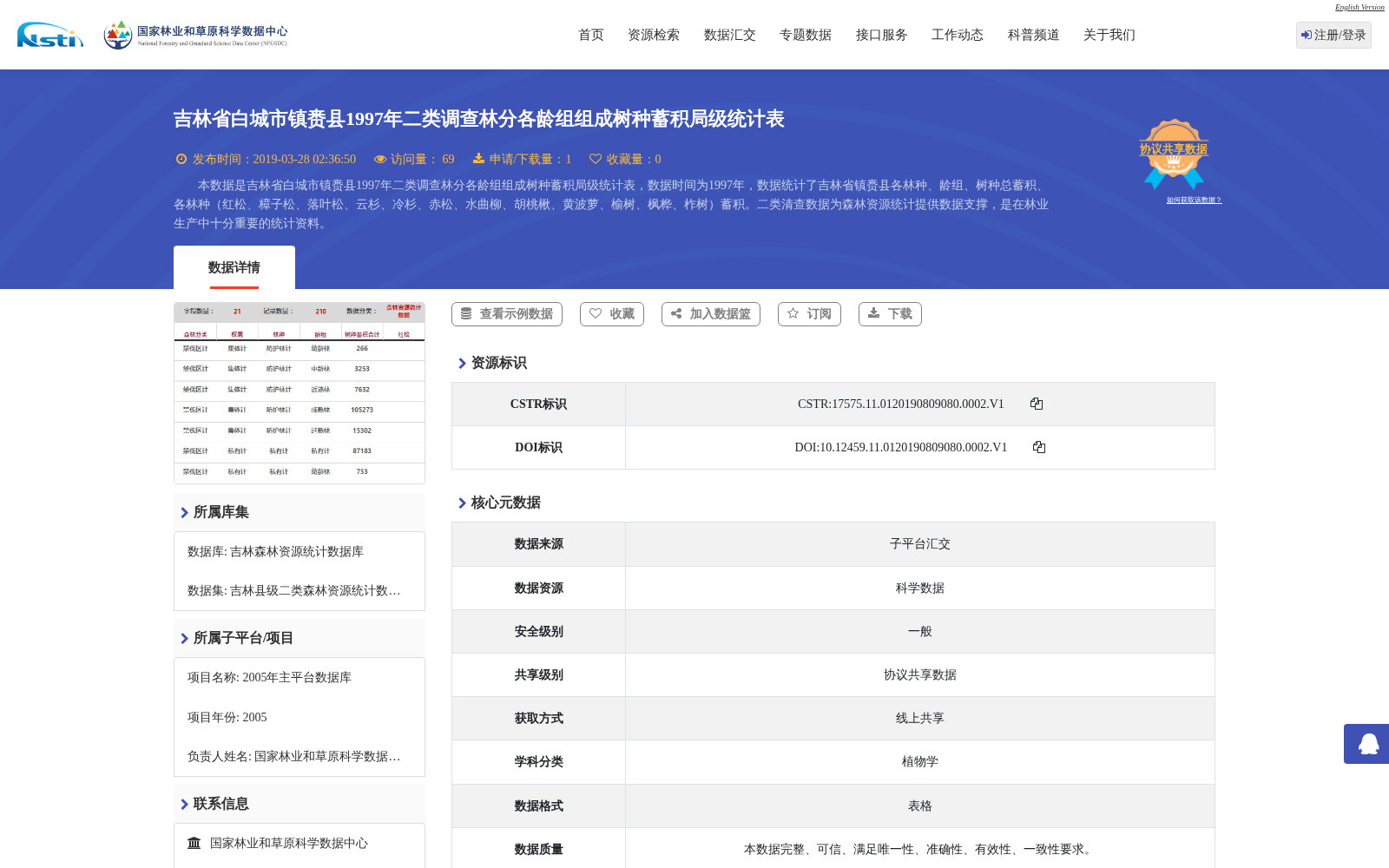This screenshot has height=868, width=1389.
Task: Click the 收藏 button
Action: point(612,314)
